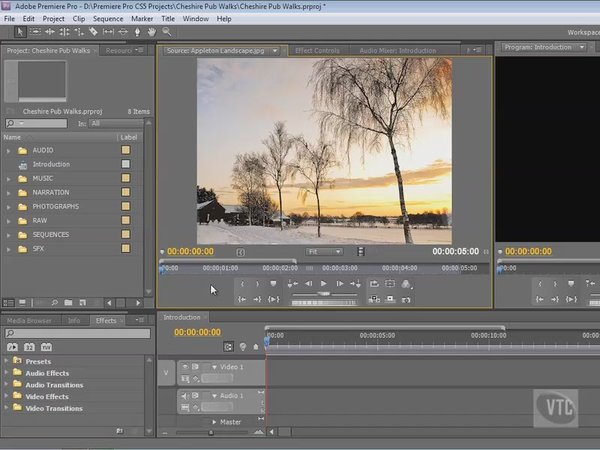
Task: Select the PHOTOGRAPHS bin in Project panel
Action: (x=55, y=206)
